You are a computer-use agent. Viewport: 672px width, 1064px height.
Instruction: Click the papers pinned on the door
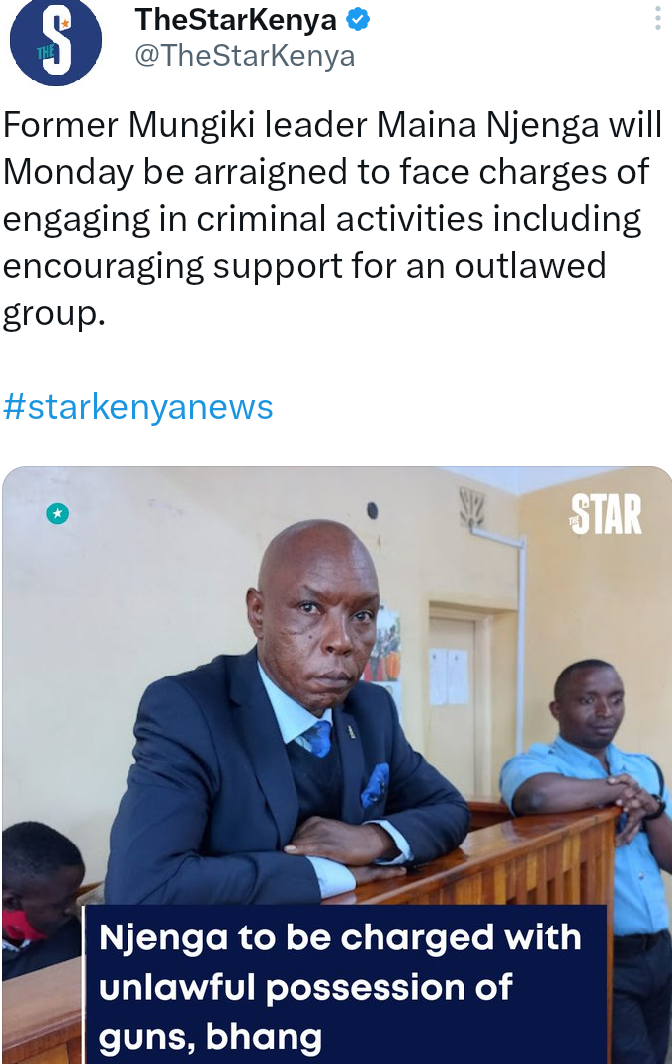click(x=449, y=675)
